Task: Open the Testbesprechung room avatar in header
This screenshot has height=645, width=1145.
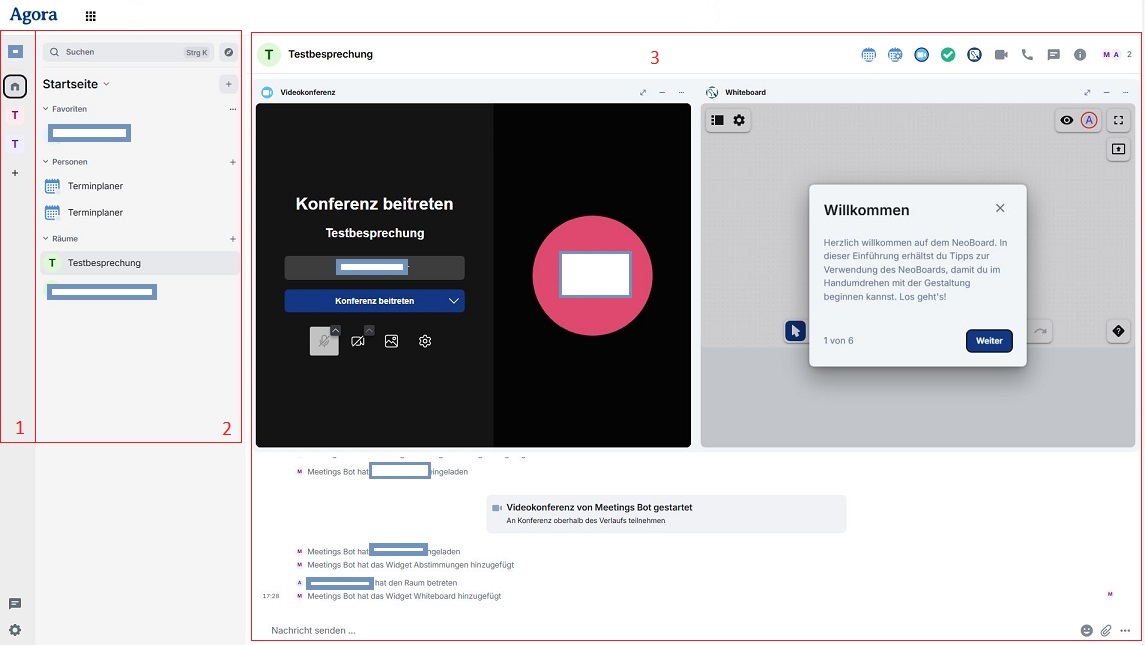Action: click(269, 55)
